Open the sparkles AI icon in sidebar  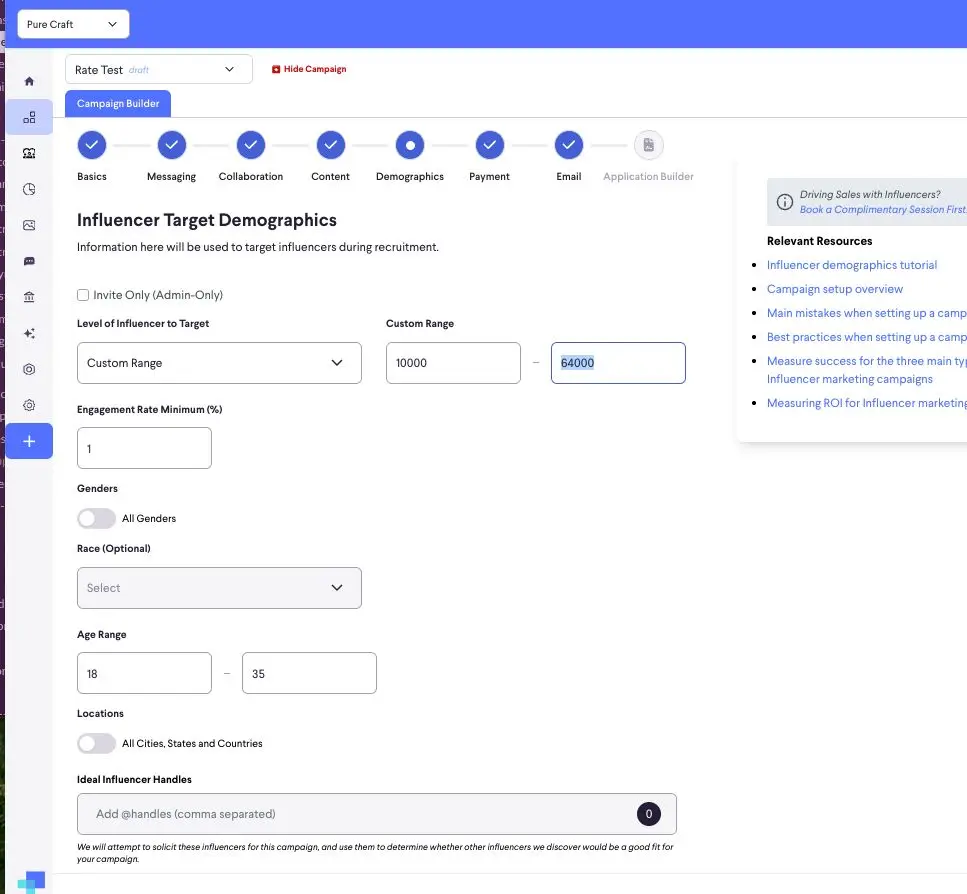point(29,333)
